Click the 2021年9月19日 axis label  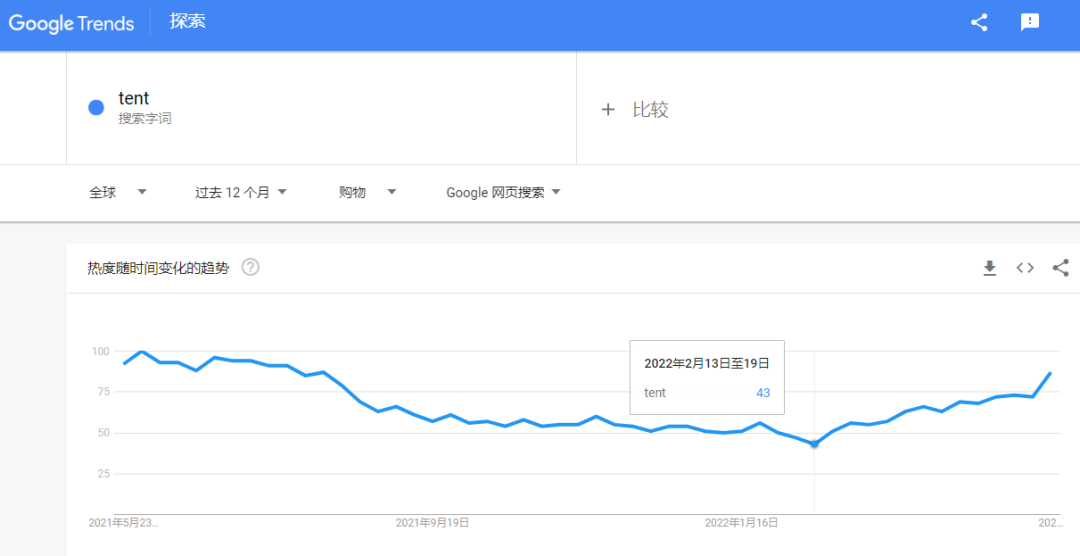[432, 522]
